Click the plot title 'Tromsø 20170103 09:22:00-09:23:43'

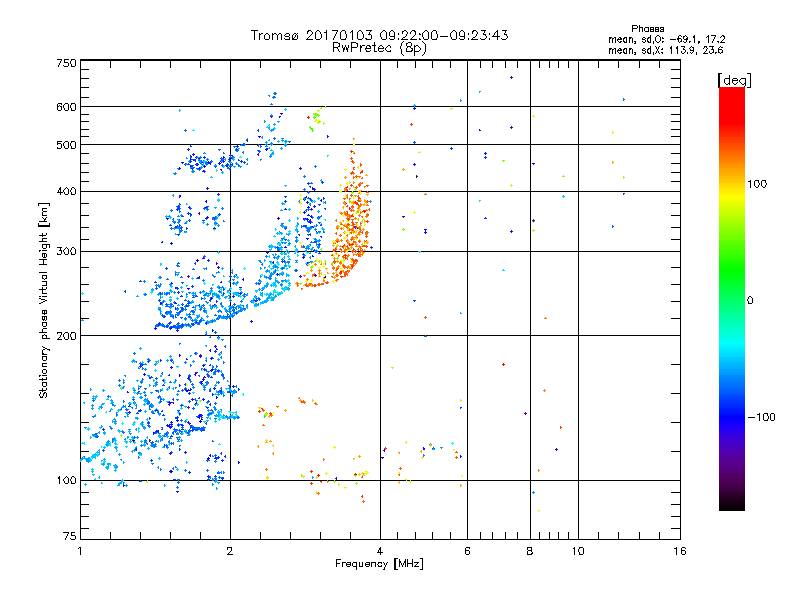click(x=379, y=35)
